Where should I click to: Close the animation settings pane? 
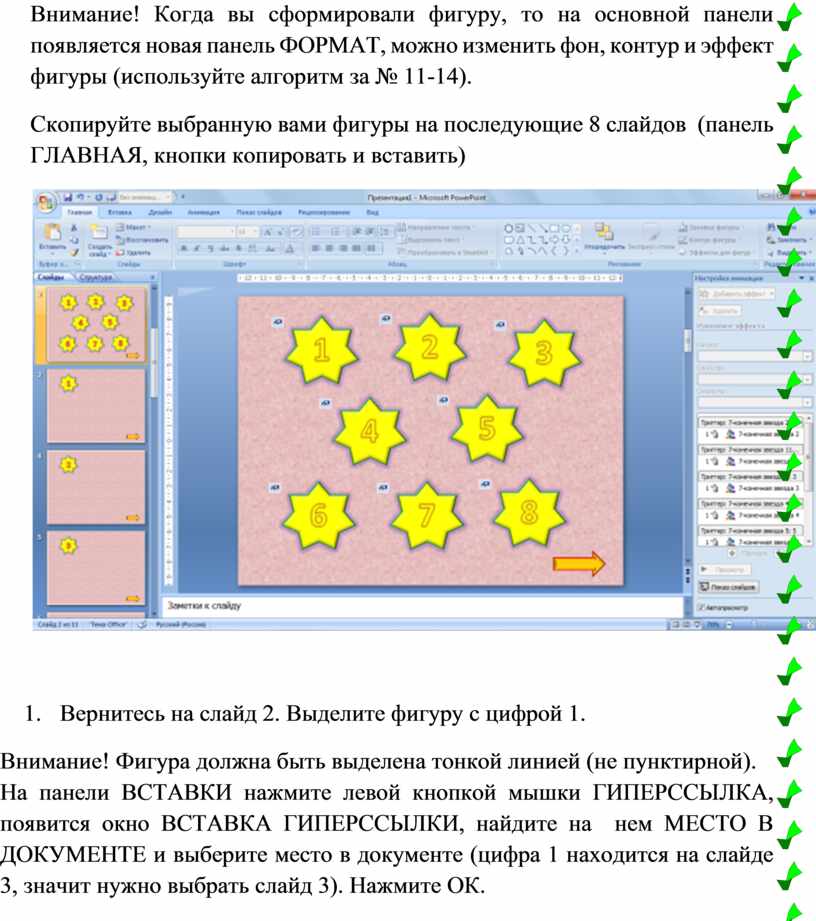tap(811, 278)
